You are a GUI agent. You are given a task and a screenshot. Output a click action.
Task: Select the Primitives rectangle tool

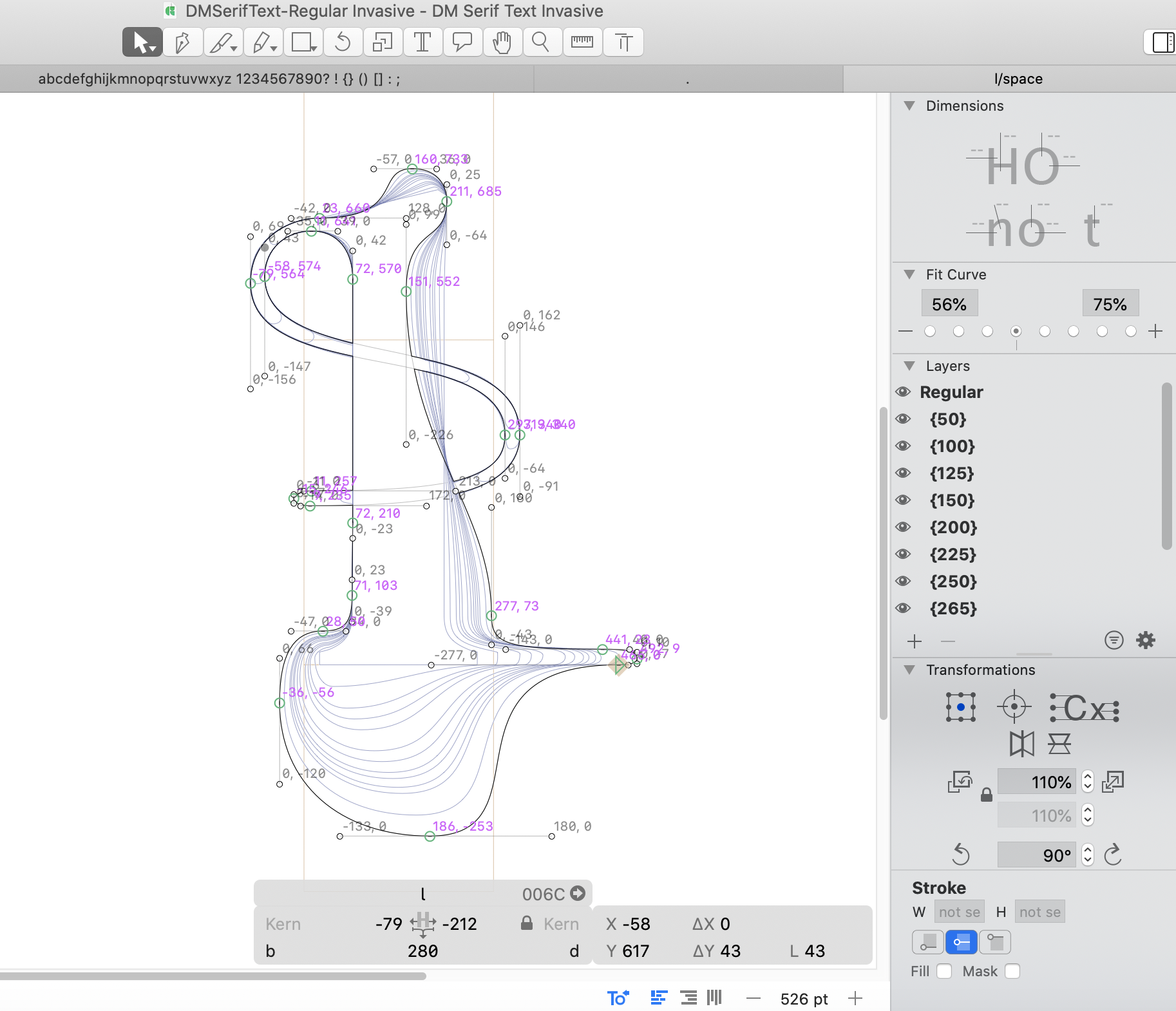click(303, 43)
